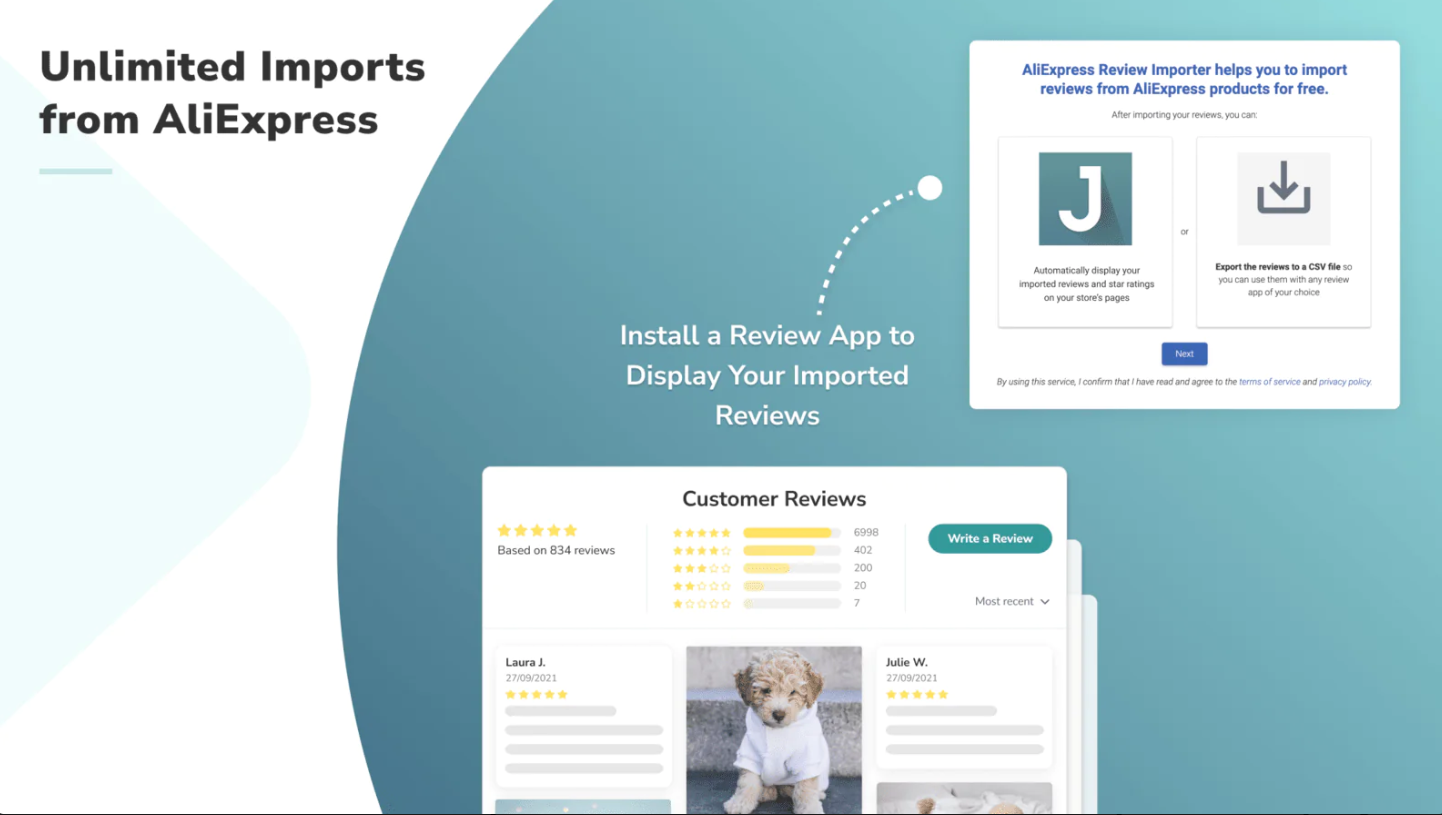Click the "27/09/2021" date on Laura J.'s review
Screen dimensions: 1442x815
click(x=530, y=678)
